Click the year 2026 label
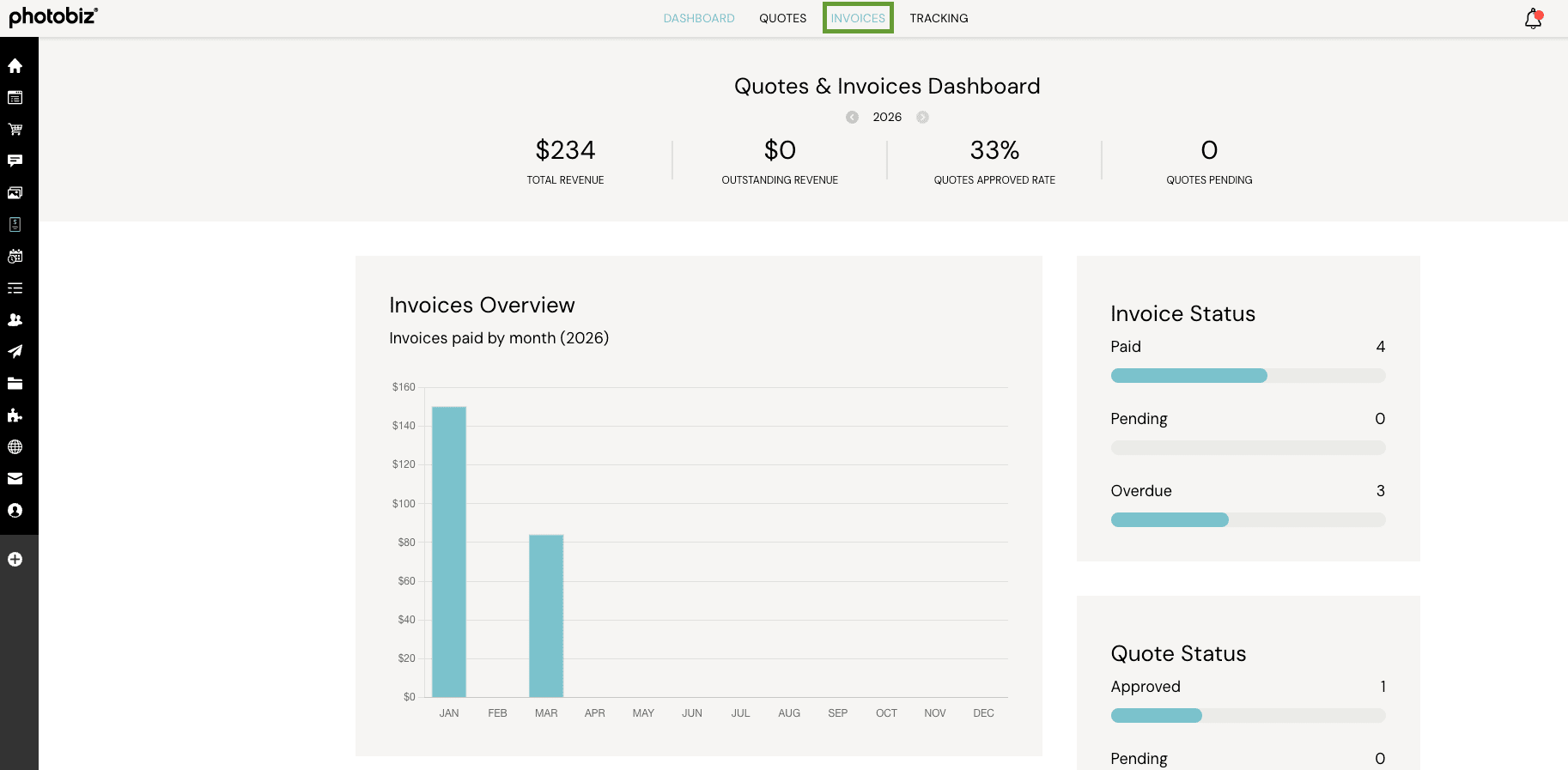Screen dimensions: 1568x770 point(887,118)
